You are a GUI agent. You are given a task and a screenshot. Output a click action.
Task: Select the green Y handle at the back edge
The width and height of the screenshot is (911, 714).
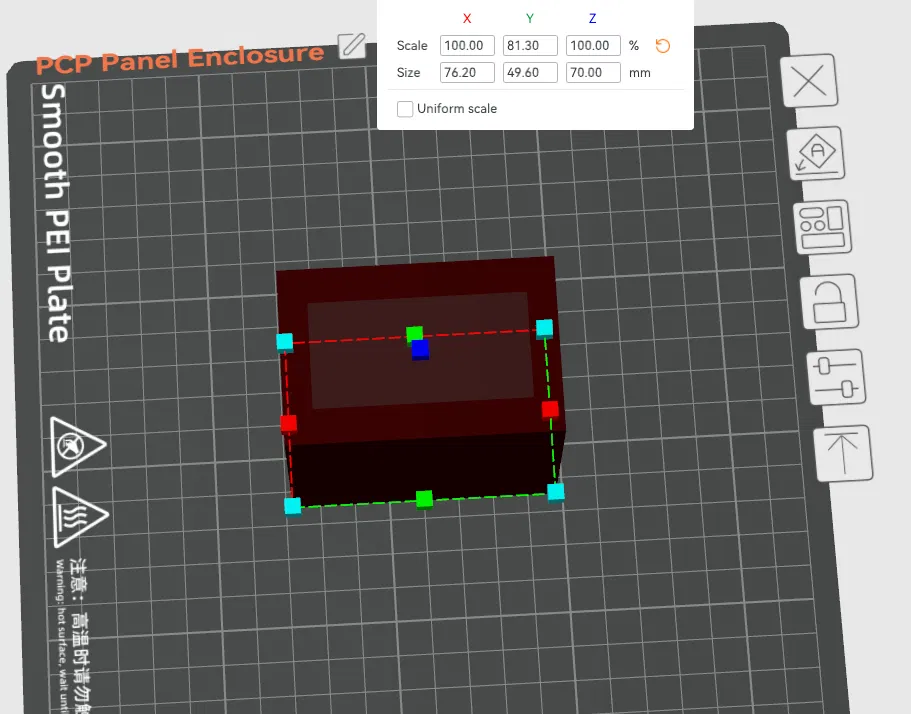(414, 333)
